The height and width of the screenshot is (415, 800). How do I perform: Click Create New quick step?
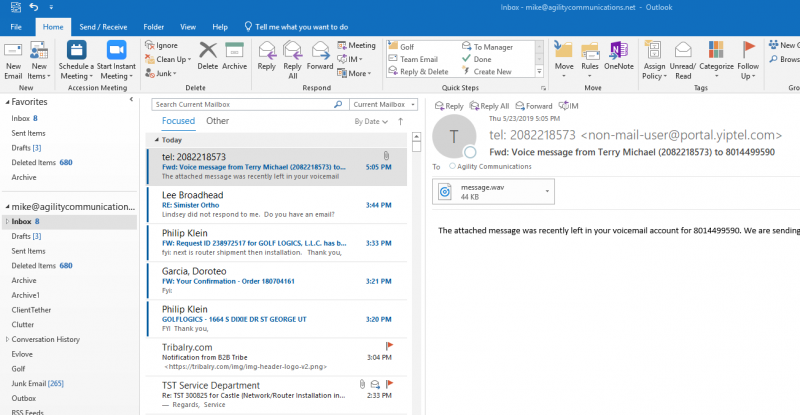487,72
